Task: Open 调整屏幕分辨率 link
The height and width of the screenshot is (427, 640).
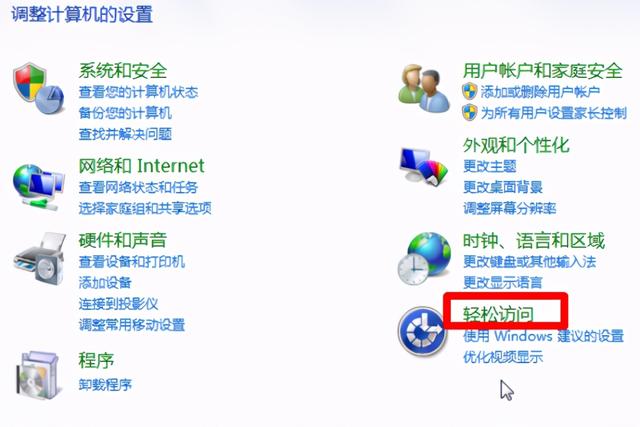Action: pyautogui.click(x=510, y=208)
